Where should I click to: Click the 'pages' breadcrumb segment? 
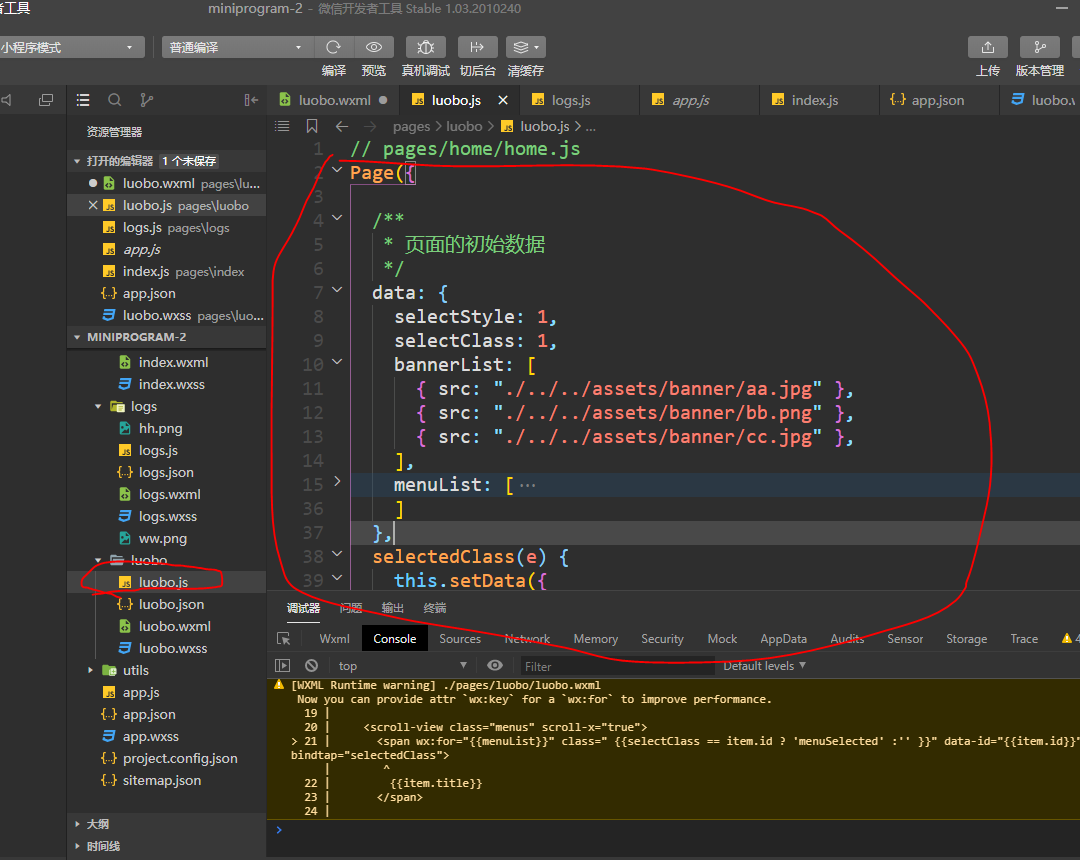click(x=411, y=127)
